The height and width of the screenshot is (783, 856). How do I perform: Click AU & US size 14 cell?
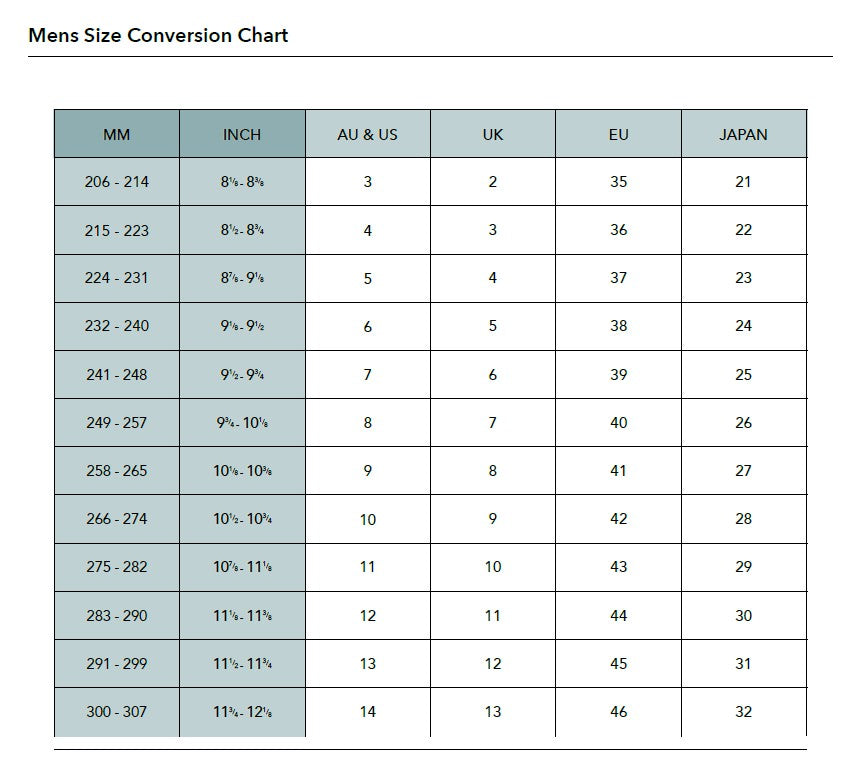tap(367, 712)
